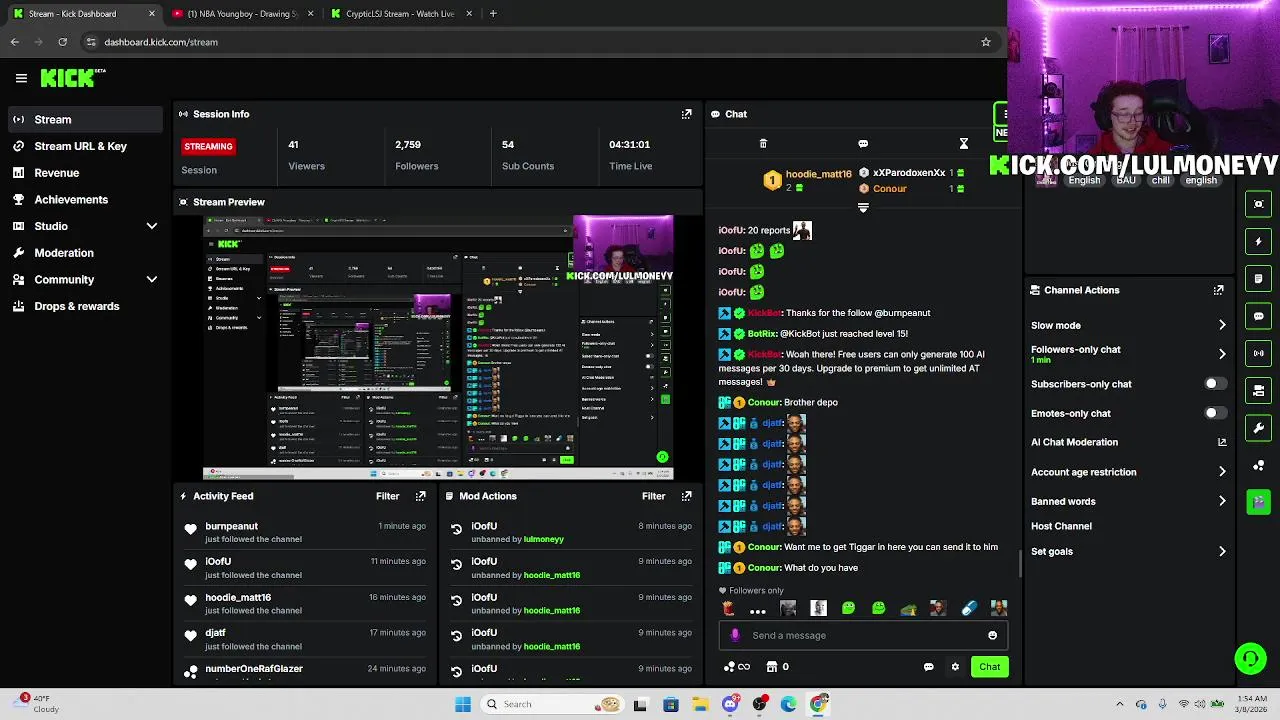Open more emotes three-dot icon

pyautogui.click(x=758, y=610)
